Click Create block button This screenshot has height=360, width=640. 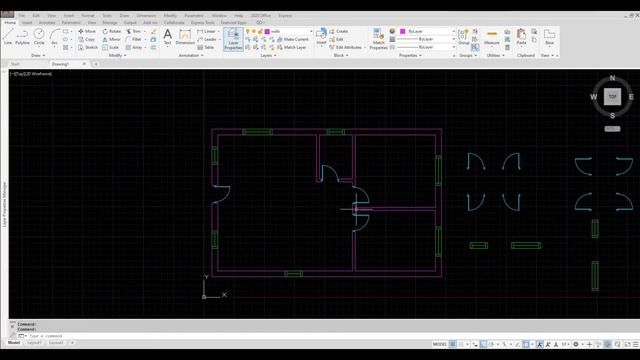[x=339, y=31]
